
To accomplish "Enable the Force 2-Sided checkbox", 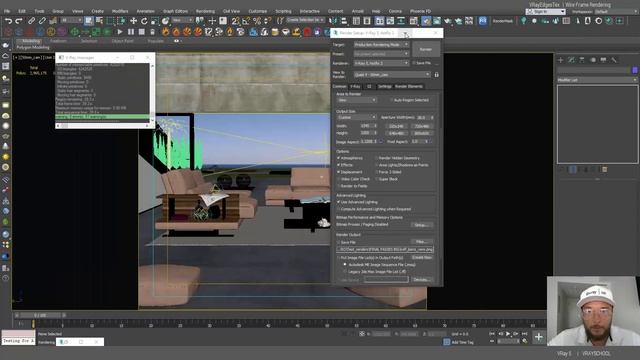I will point(376,172).
